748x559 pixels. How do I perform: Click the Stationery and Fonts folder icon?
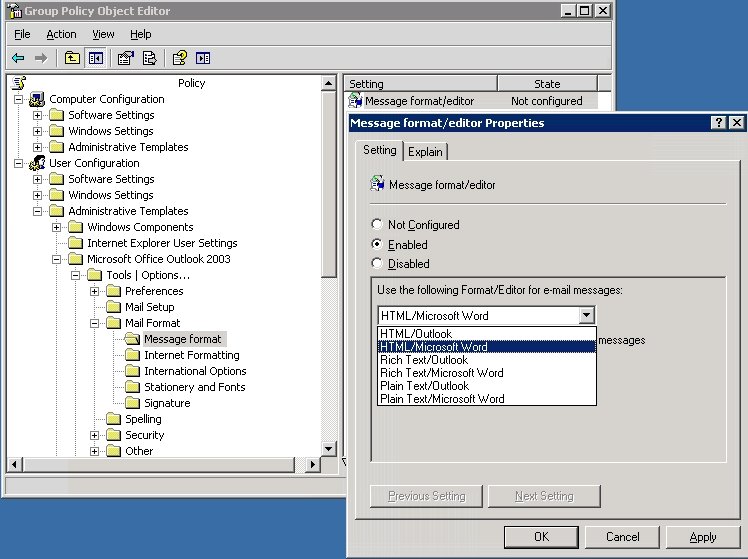coord(132,387)
